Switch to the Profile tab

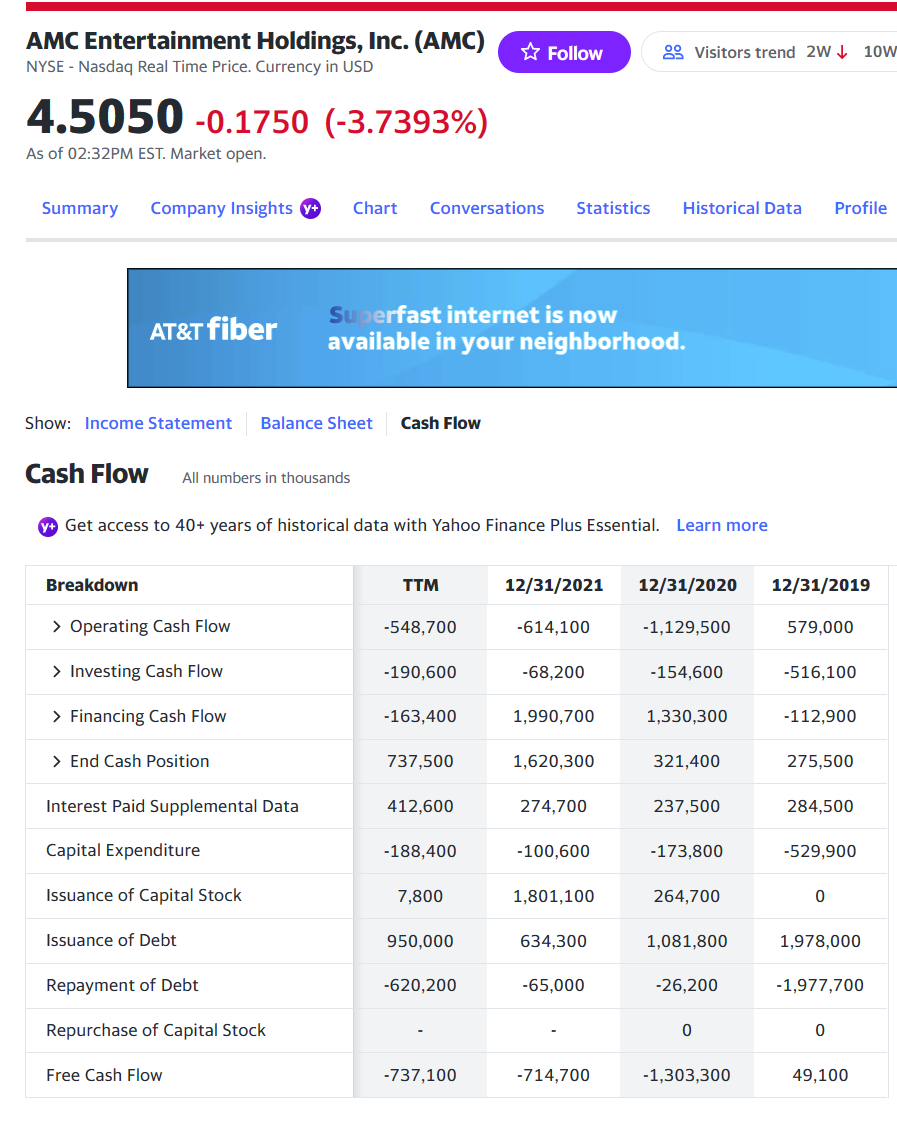coord(860,208)
